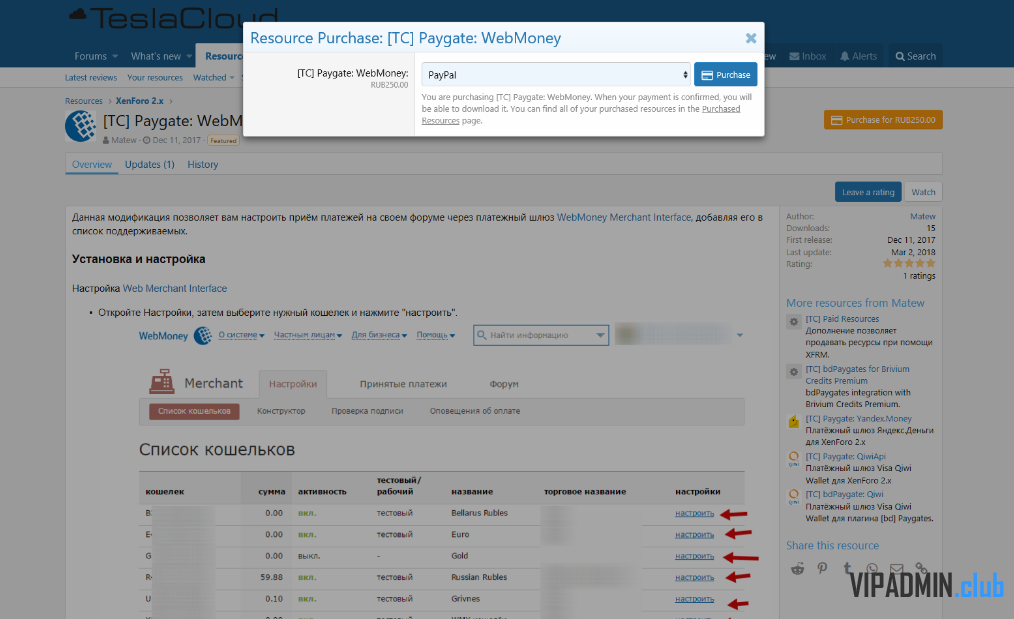Click '1 ratings' text in sidebar

click(x=919, y=276)
